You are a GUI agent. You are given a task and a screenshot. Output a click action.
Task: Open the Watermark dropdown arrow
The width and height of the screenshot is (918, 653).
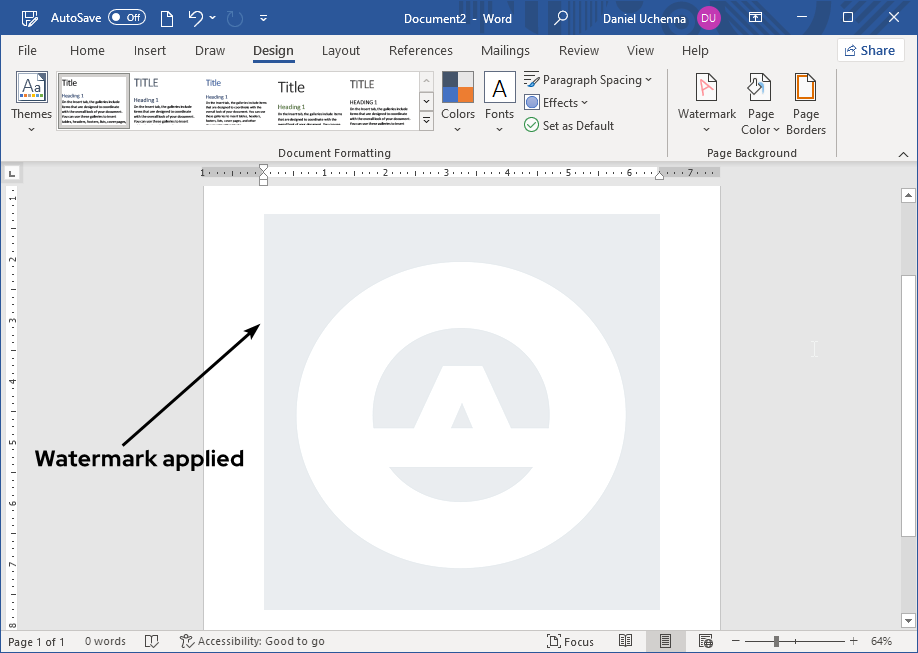pyautogui.click(x=707, y=128)
